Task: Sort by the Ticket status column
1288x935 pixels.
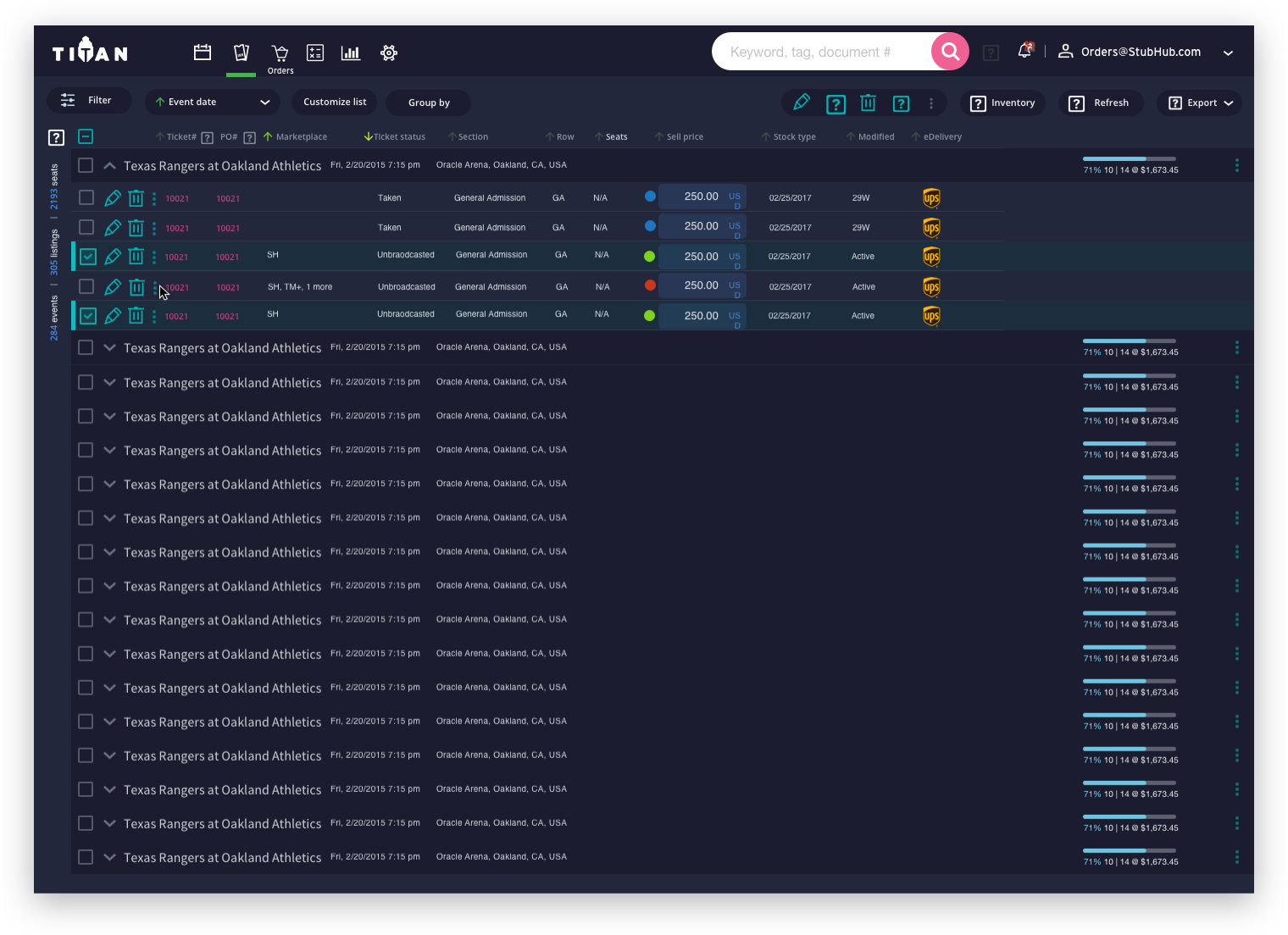Action: [x=395, y=136]
